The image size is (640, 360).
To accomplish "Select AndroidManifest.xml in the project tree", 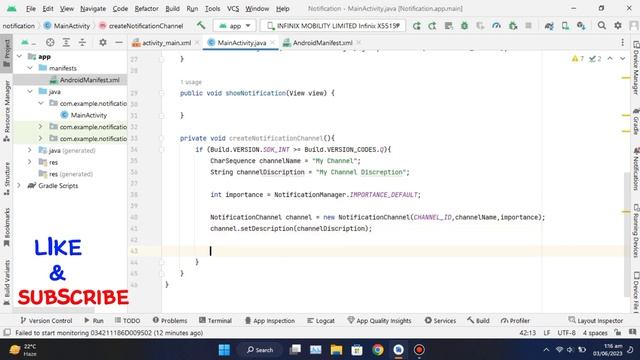I will click(x=84, y=80).
